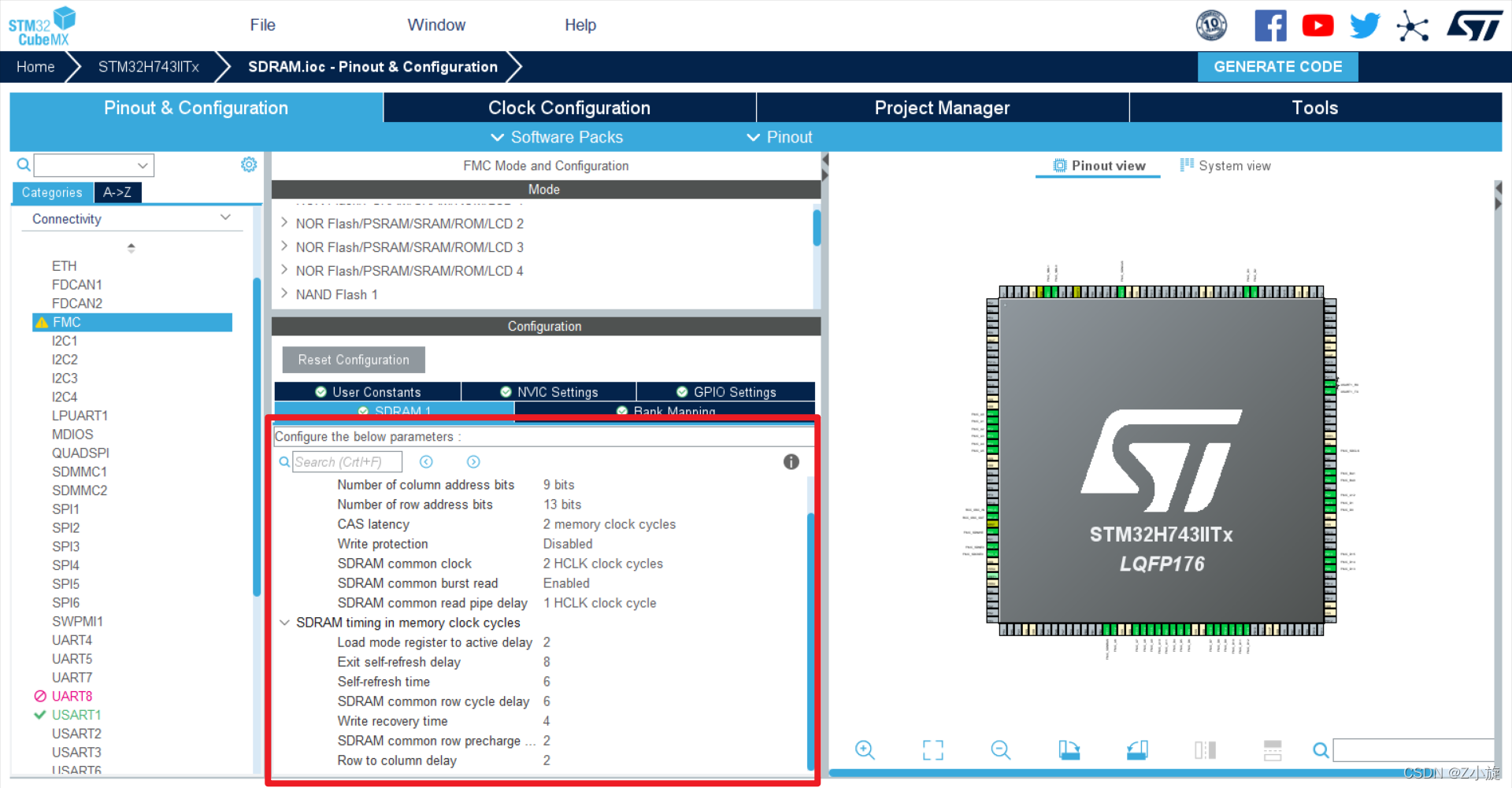The image size is (1512, 788).
Task: Open the peripheral search dropdown
Action: click(143, 165)
